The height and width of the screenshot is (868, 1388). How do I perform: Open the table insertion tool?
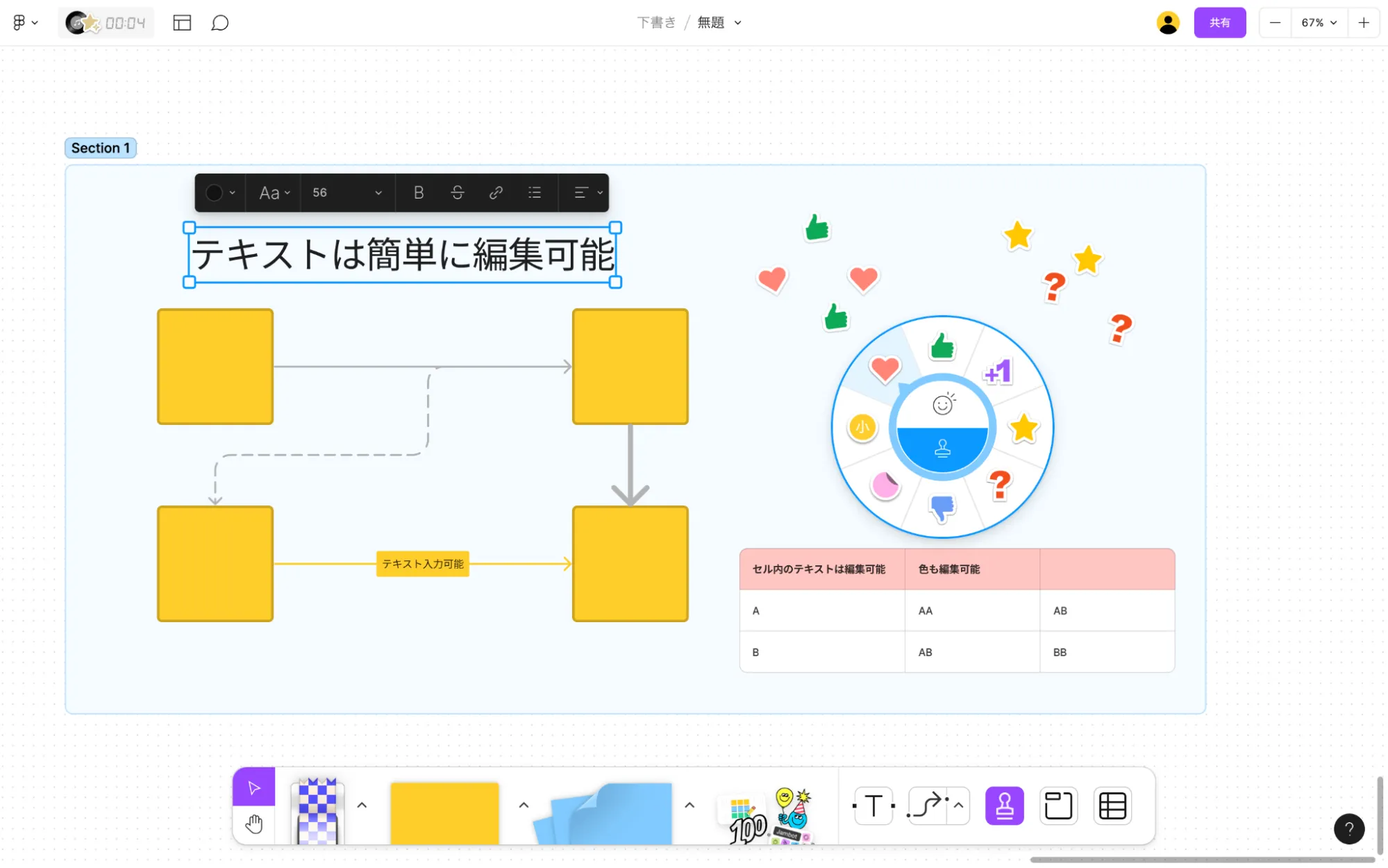pos(1111,804)
